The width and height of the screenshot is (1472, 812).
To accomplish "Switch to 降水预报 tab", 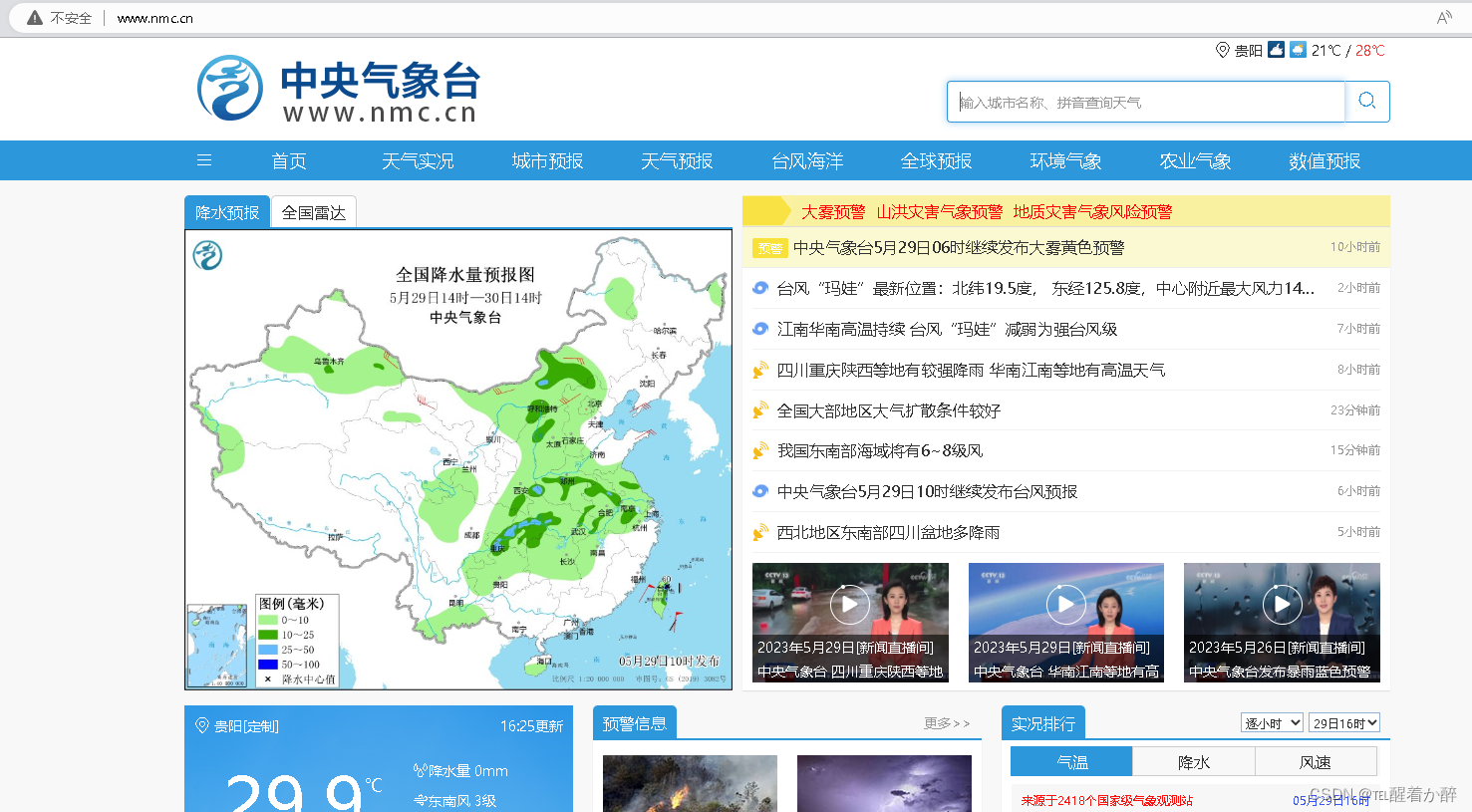I will click(227, 212).
